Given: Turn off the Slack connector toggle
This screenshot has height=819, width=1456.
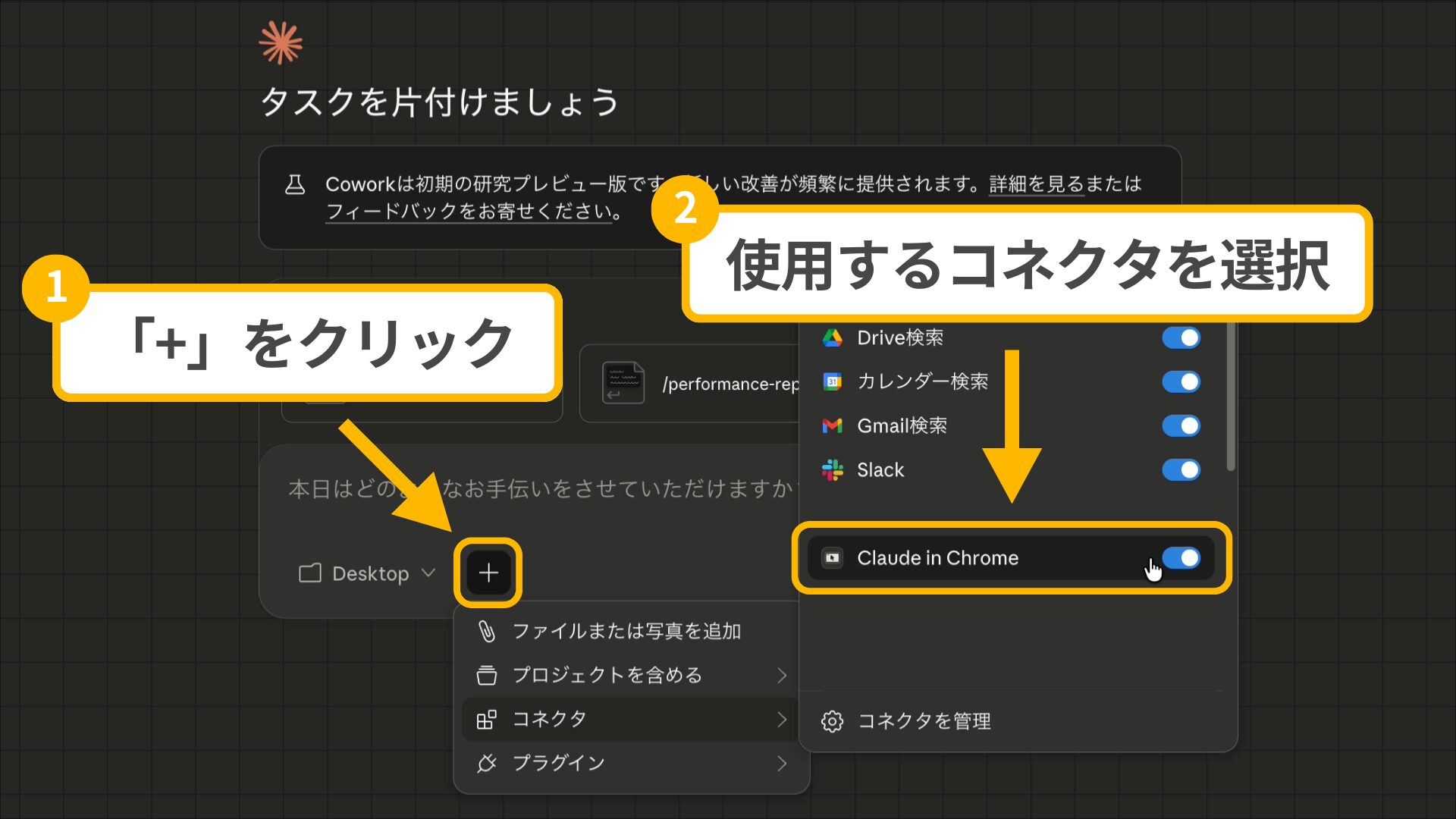Looking at the screenshot, I should (1181, 470).
